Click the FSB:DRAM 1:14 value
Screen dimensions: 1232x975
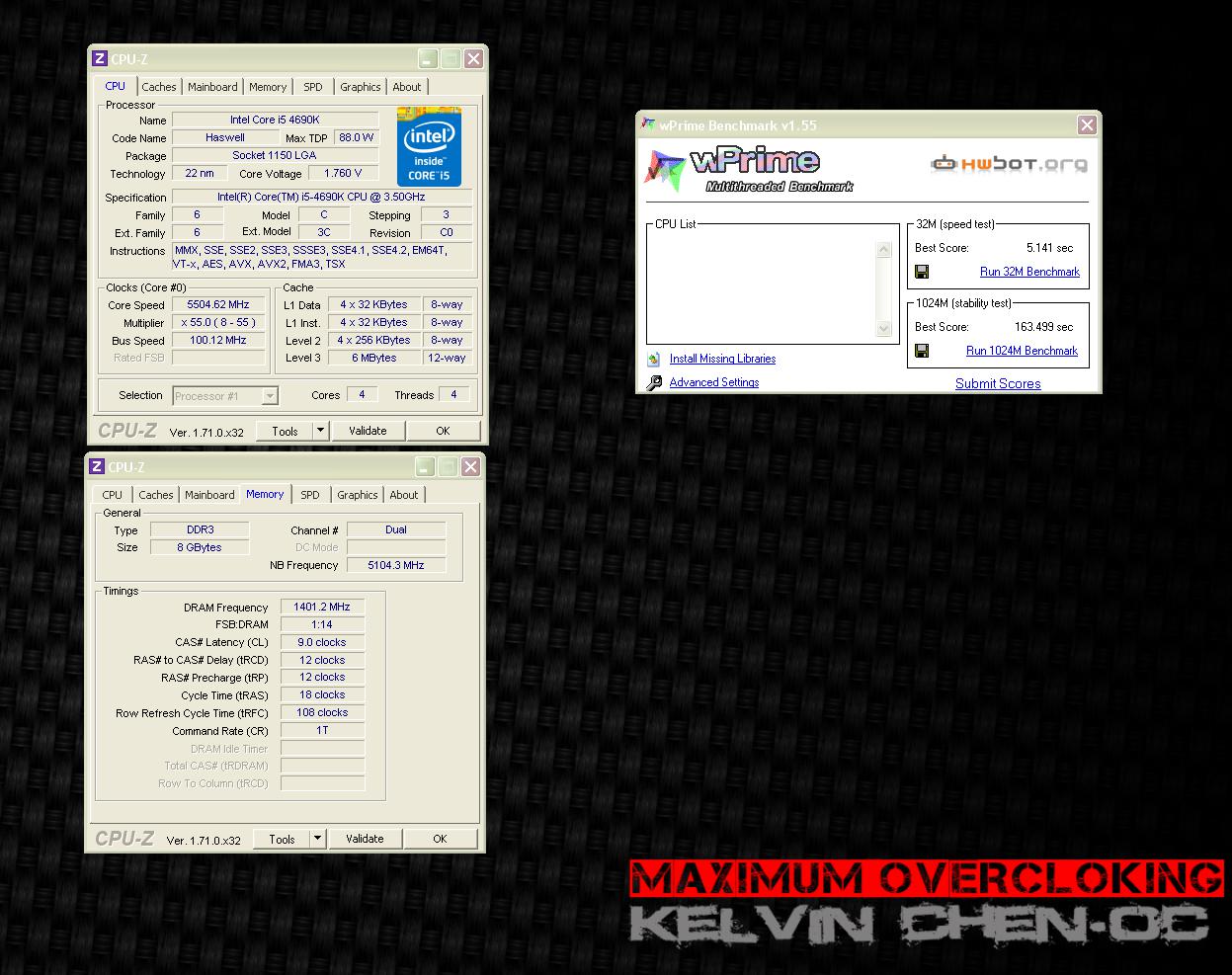click(x=322, y=624)
